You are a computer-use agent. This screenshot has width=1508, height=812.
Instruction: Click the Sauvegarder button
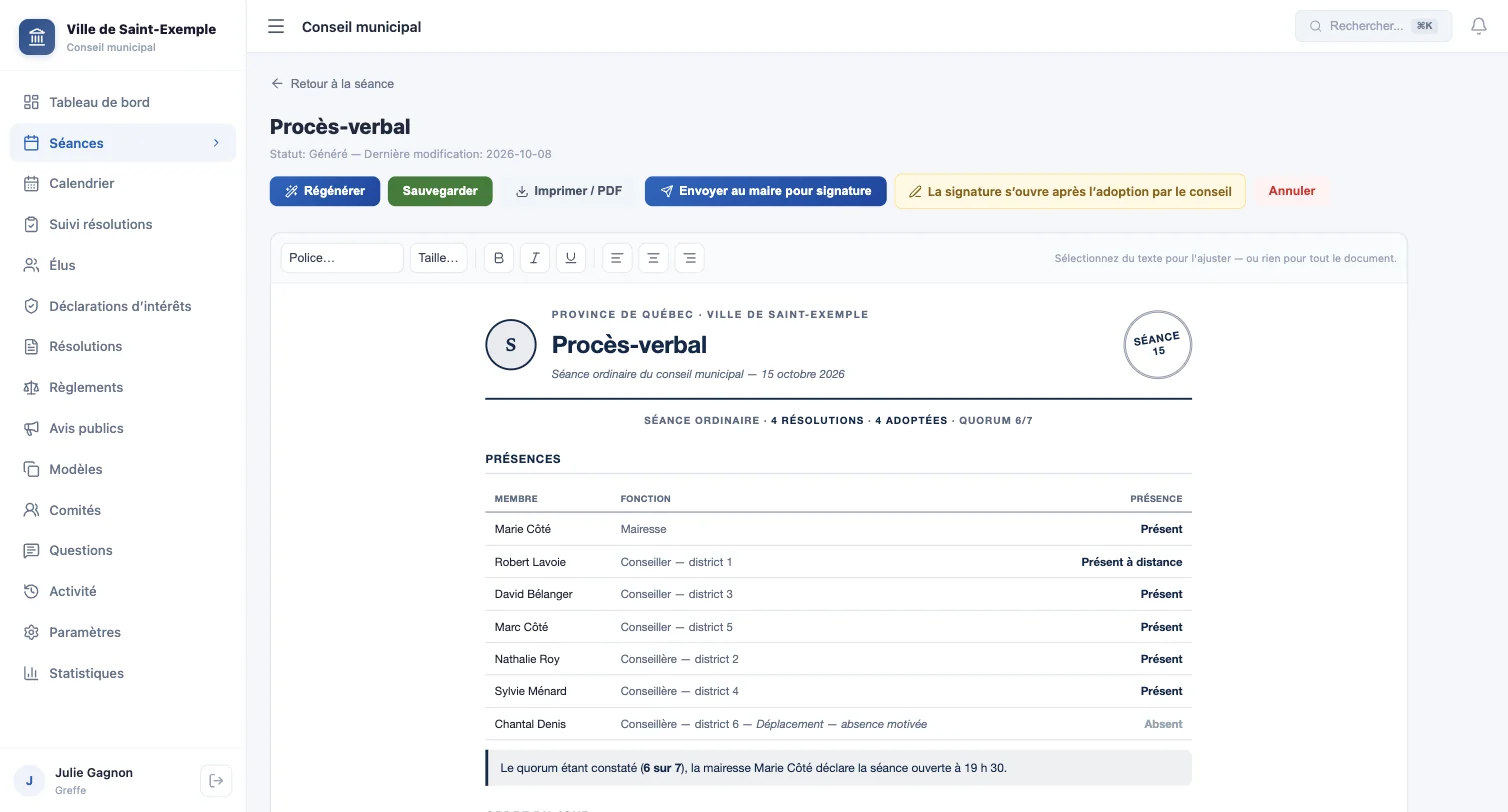[440, 191]
